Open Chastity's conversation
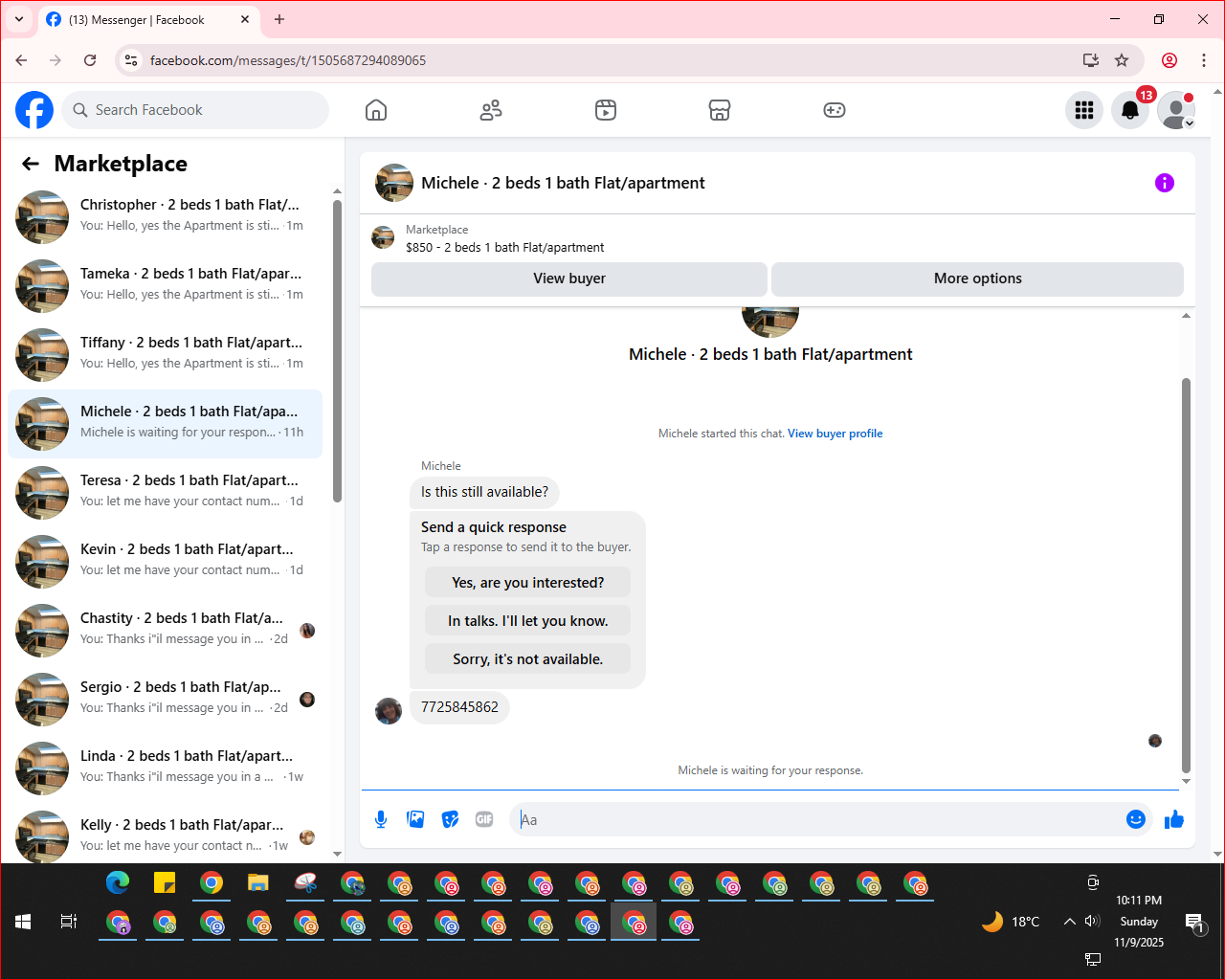 coord(165,631)
